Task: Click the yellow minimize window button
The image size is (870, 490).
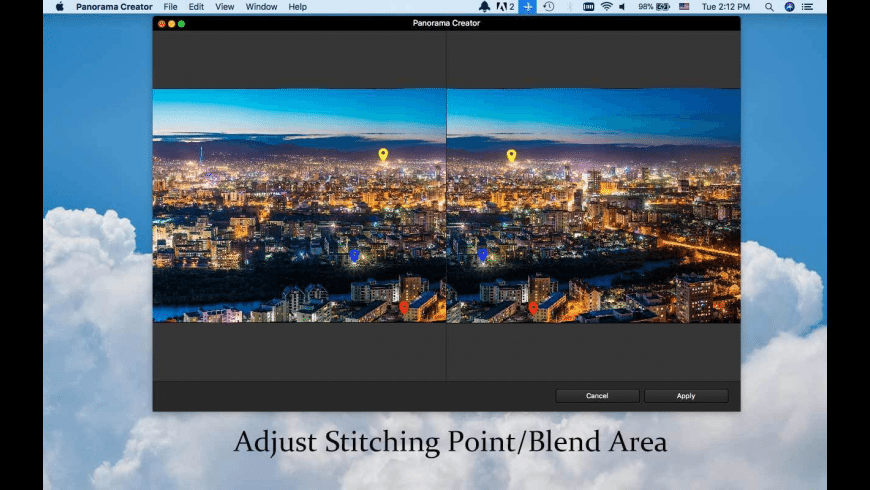Action: coord(171,24)
